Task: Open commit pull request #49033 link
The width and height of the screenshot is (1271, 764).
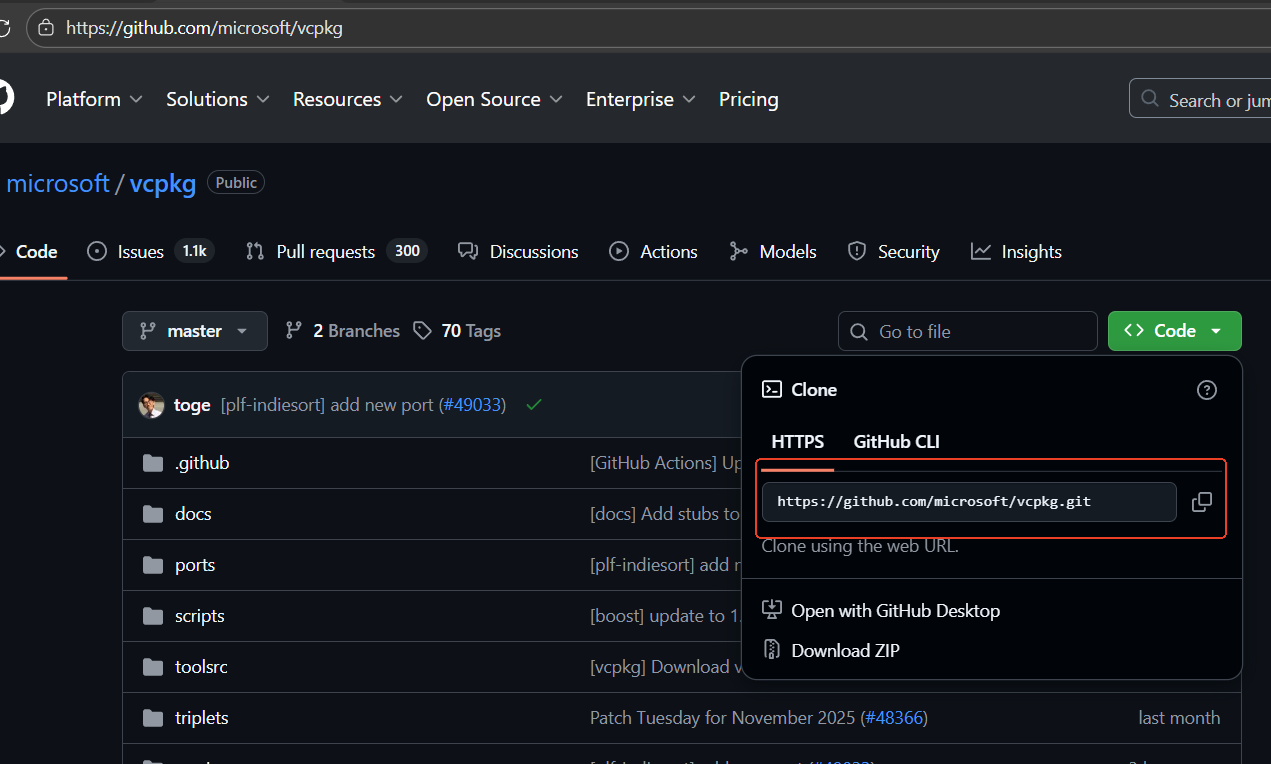Action: tap(472, 405)
